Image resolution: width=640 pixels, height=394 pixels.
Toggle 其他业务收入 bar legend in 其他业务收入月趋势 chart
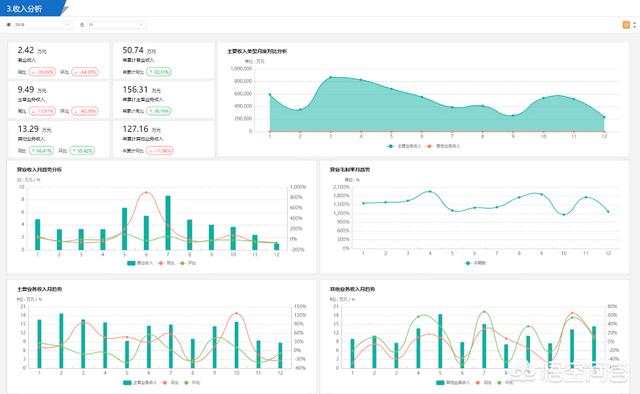click(x=453, y=383)
